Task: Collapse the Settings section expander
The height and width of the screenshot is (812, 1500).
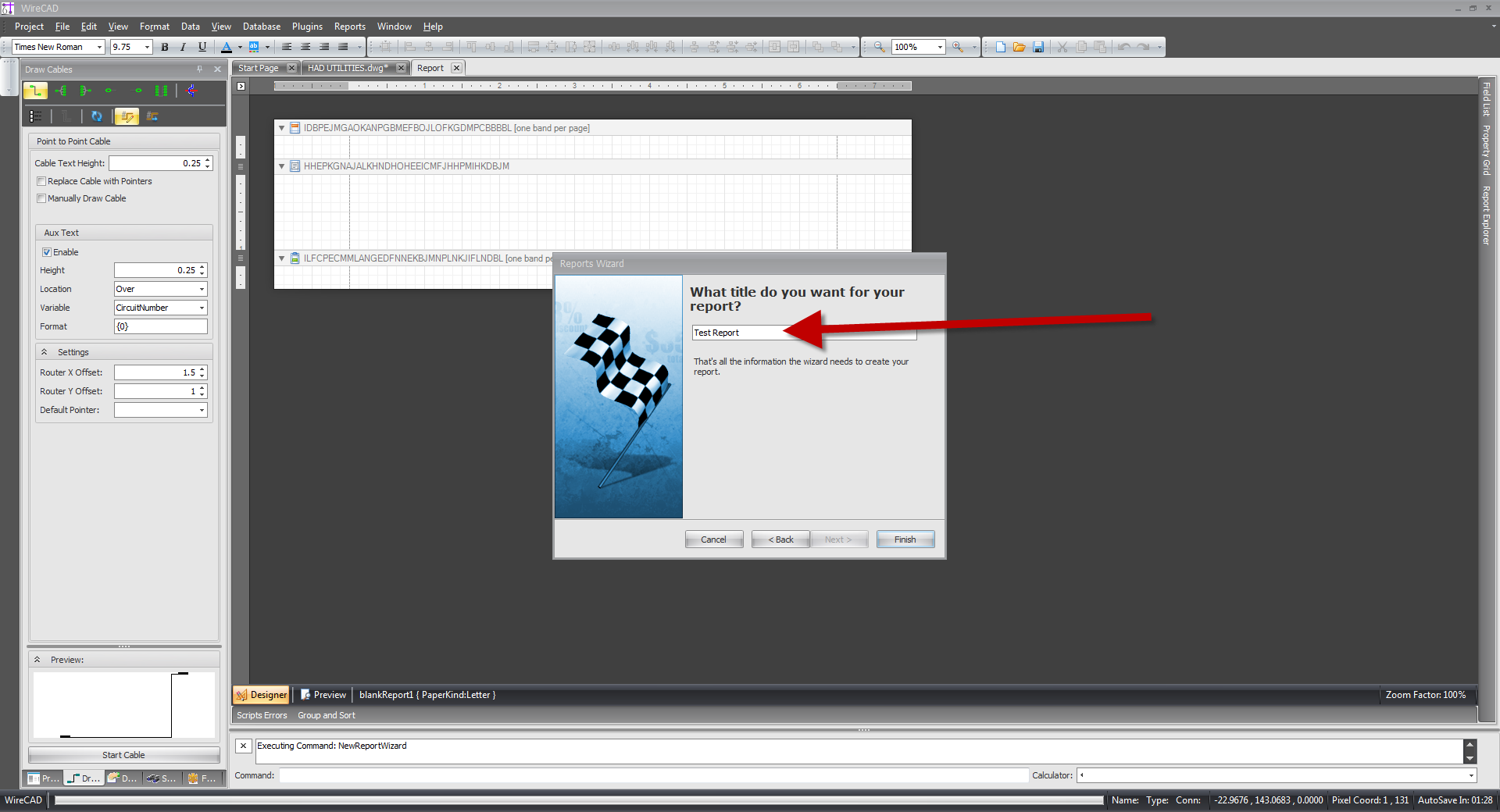Action: [x=45, y=352]
